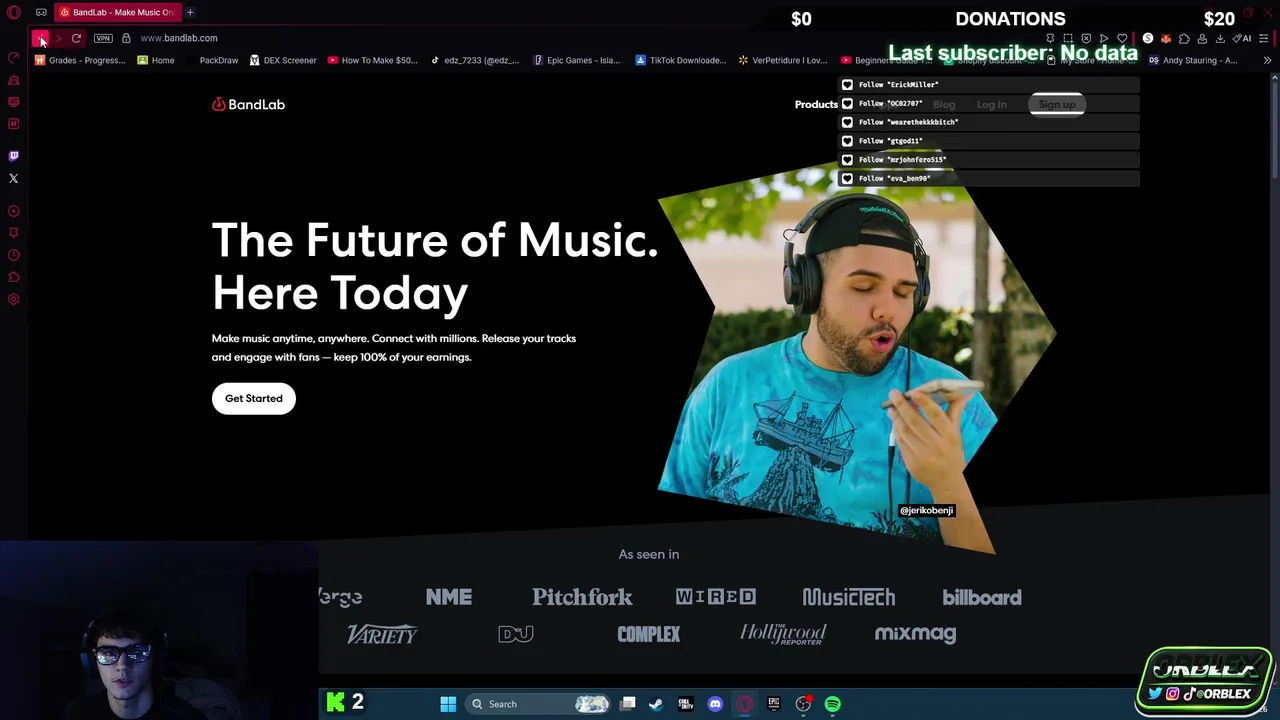
Task: Click the Sign up button
Action: (1057, 104)
